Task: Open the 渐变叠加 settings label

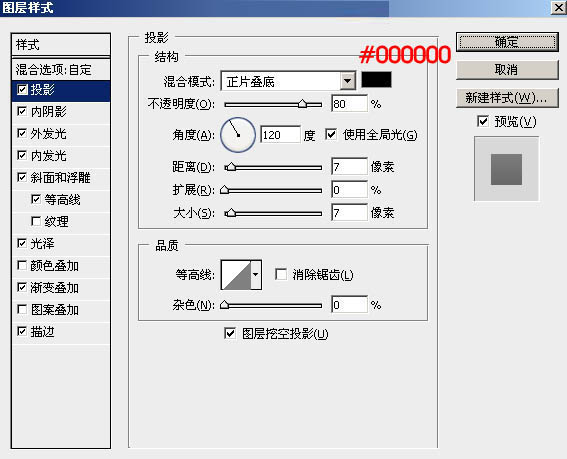Action: 55,288
